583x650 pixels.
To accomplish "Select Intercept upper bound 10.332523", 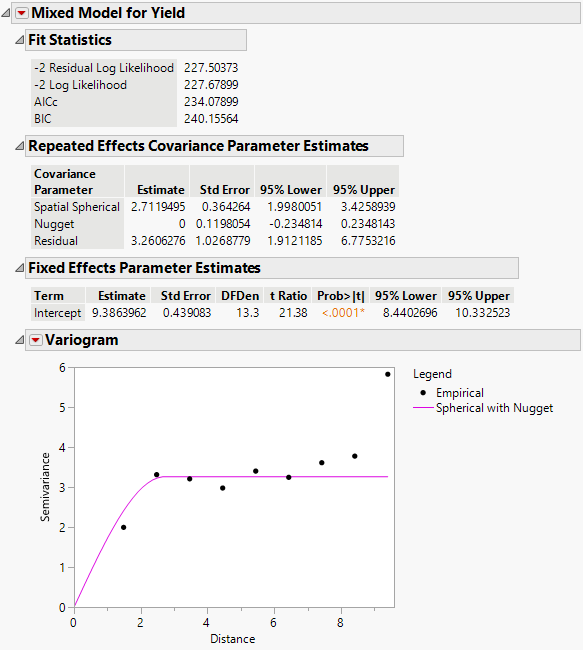I will [x=483, y=313].
